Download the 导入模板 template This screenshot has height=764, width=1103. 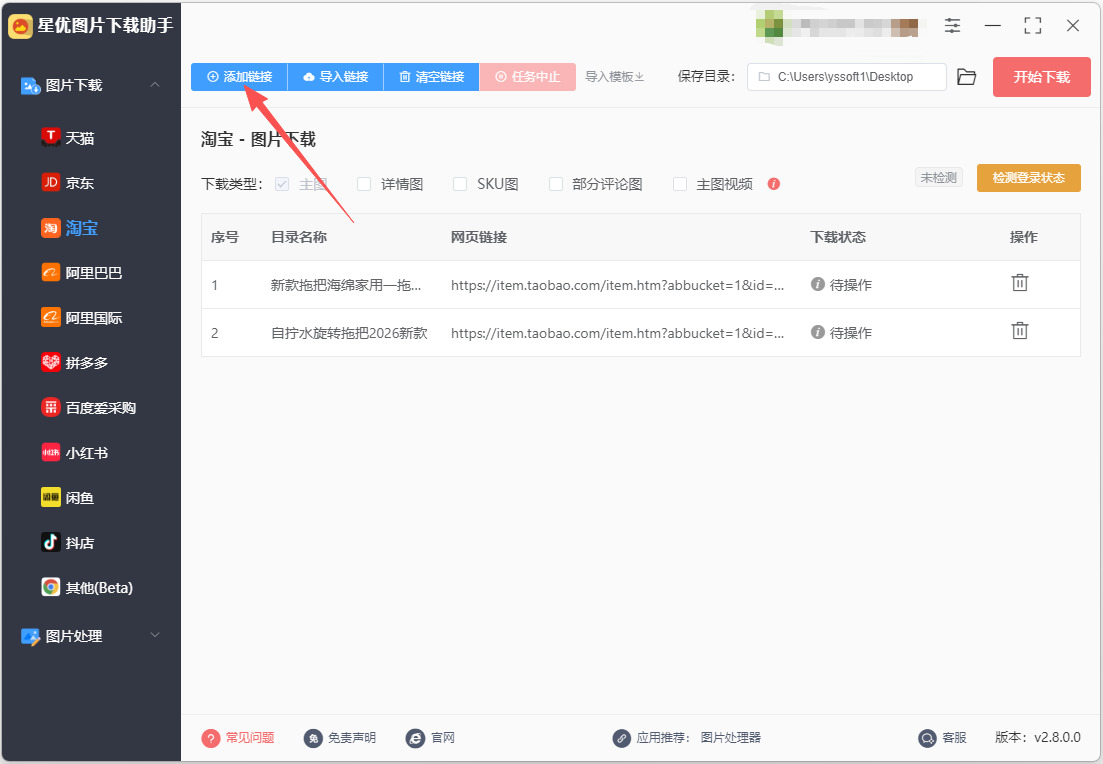[x=614, y=77]
